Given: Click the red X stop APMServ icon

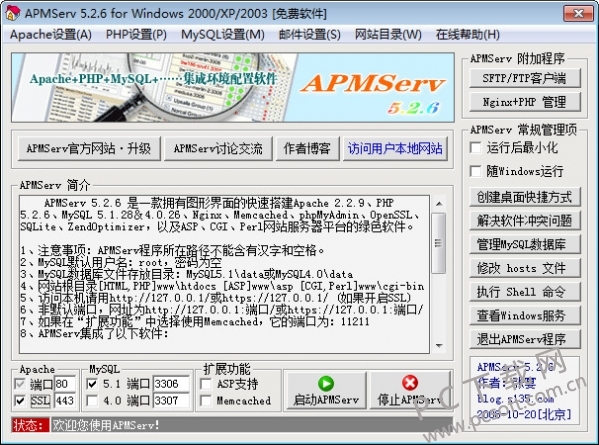Looking at the screenshot, I should pyautogui.click(x=410, y=383).
